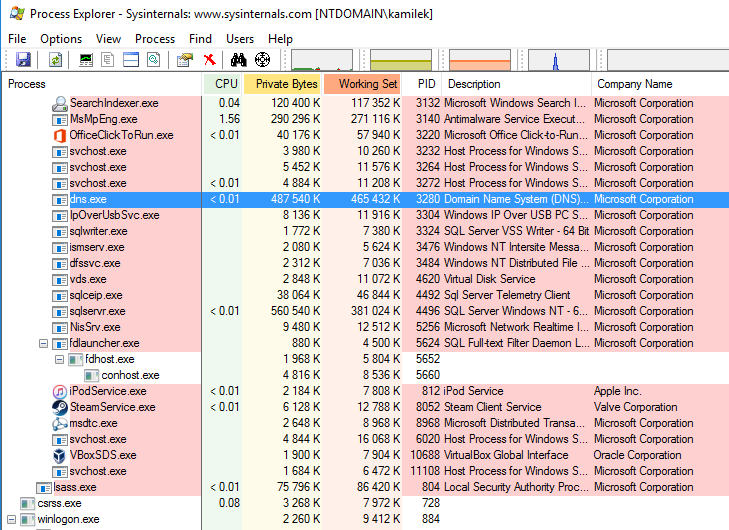This screenshot has width=729, height=530.
Task: Sort by the CPU column header
Action: click(222, 84)
